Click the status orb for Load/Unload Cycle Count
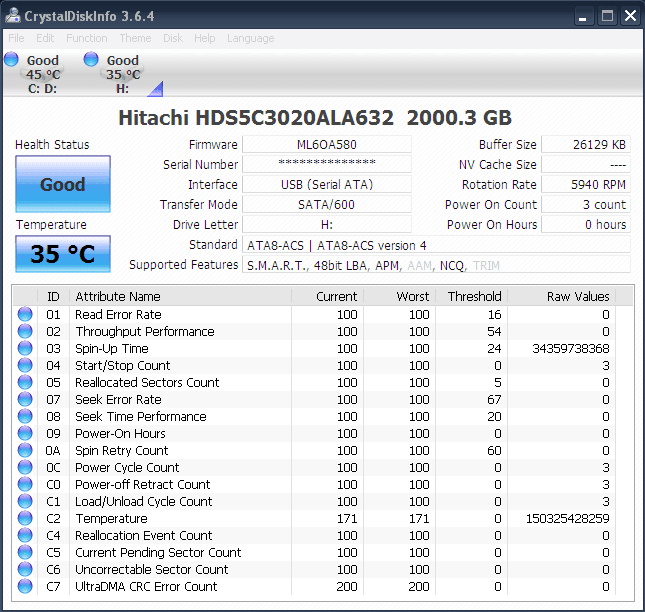Screen dimensions: 645x612 pyautogui.click(x=25, y=501)
